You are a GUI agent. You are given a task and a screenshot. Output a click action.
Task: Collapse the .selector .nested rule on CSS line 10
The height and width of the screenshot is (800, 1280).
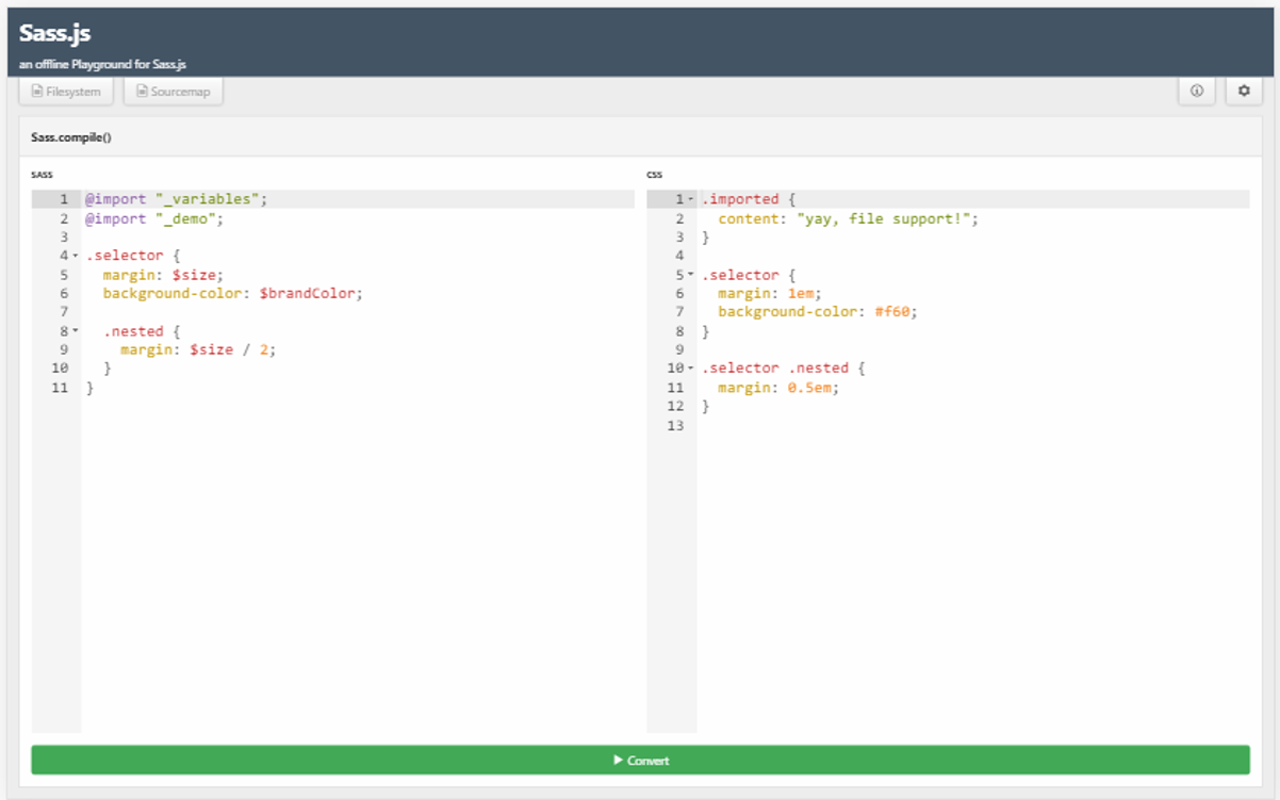pyautogui.click(x=690, y=368)
